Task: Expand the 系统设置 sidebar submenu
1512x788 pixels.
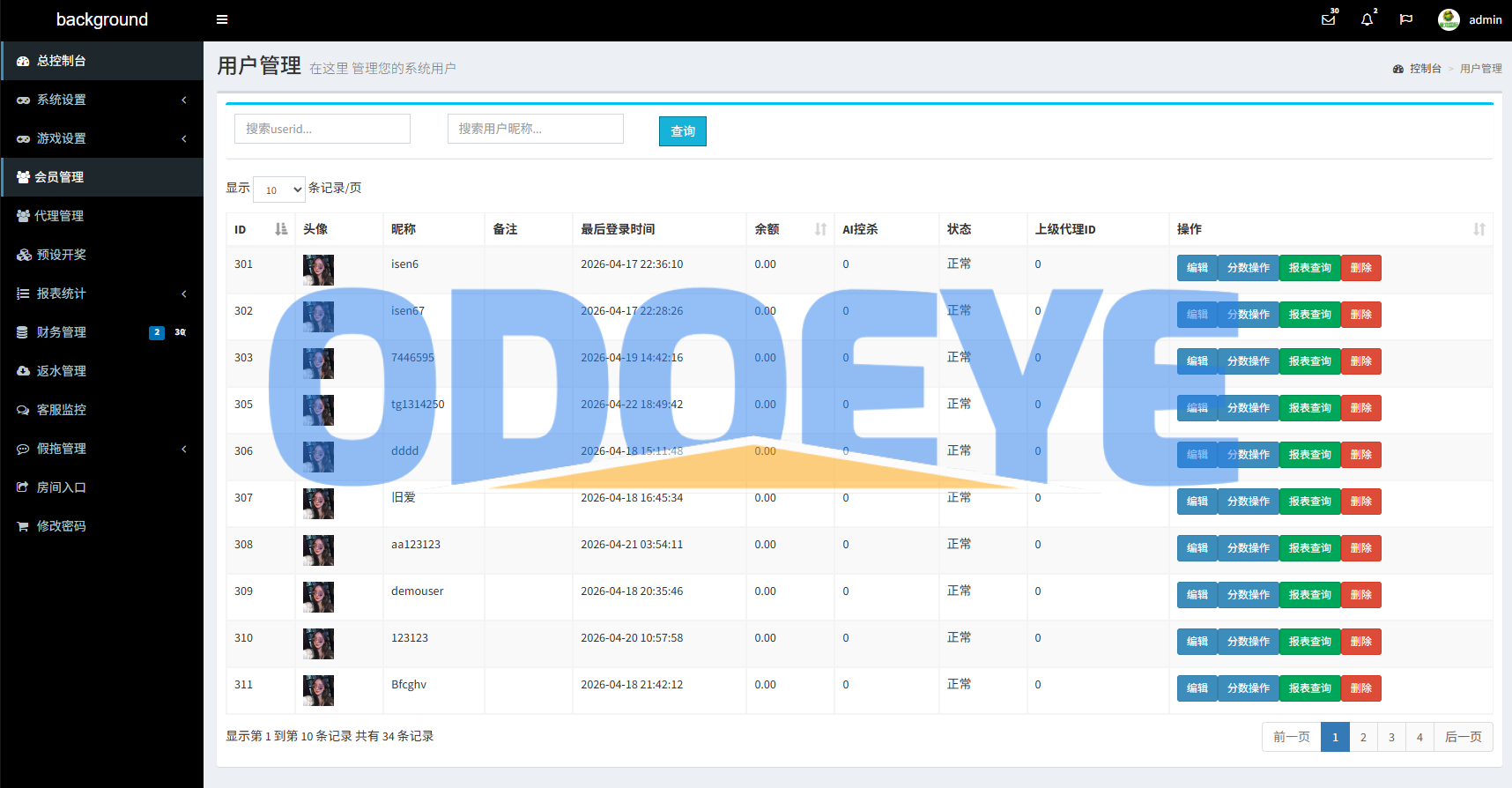Action: 102,100
